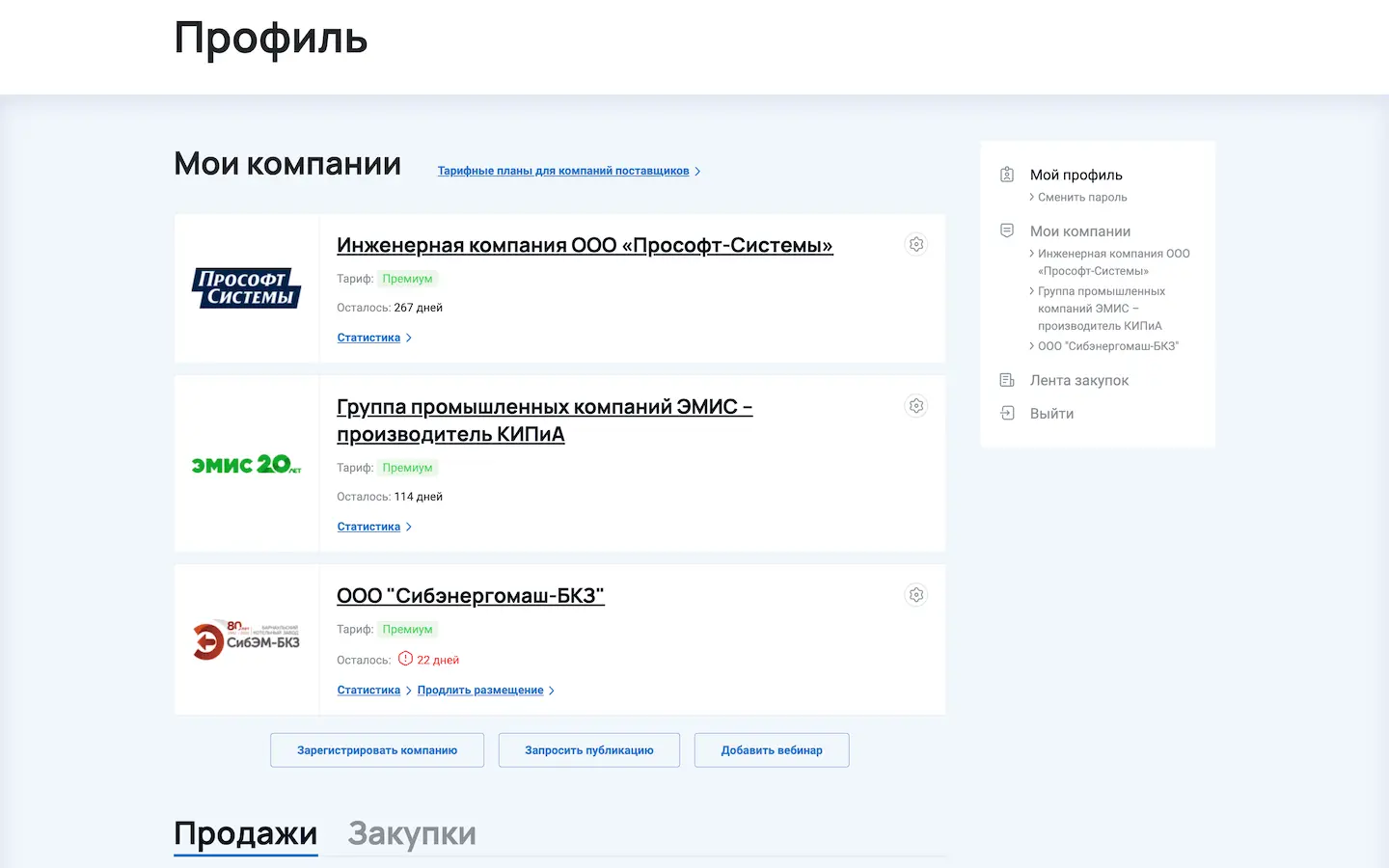Open sidebar item ООО "Сибэнергомаш-БКЗ"
Image resolution: width=1389 pixels, height=868 pixels.
pos(1108,346)
